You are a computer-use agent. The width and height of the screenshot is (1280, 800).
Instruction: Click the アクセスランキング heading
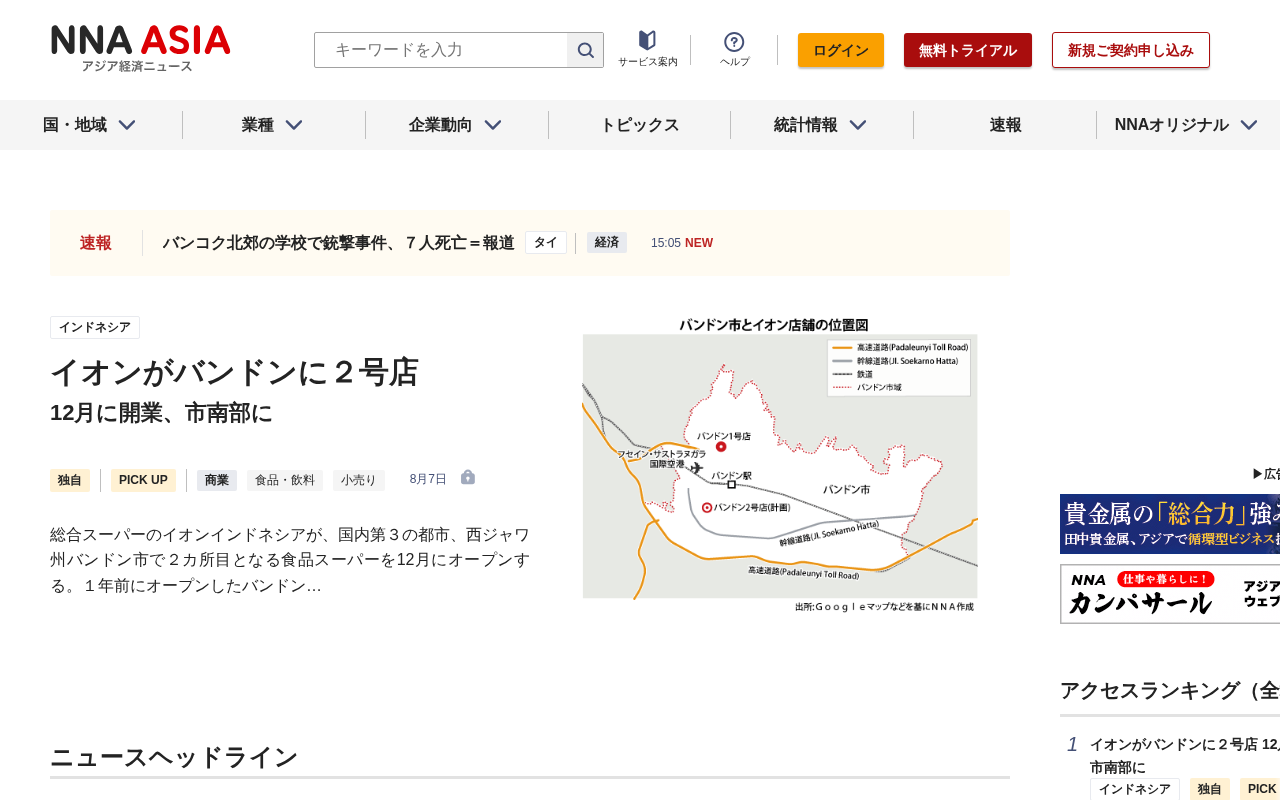coord(1170,690)
